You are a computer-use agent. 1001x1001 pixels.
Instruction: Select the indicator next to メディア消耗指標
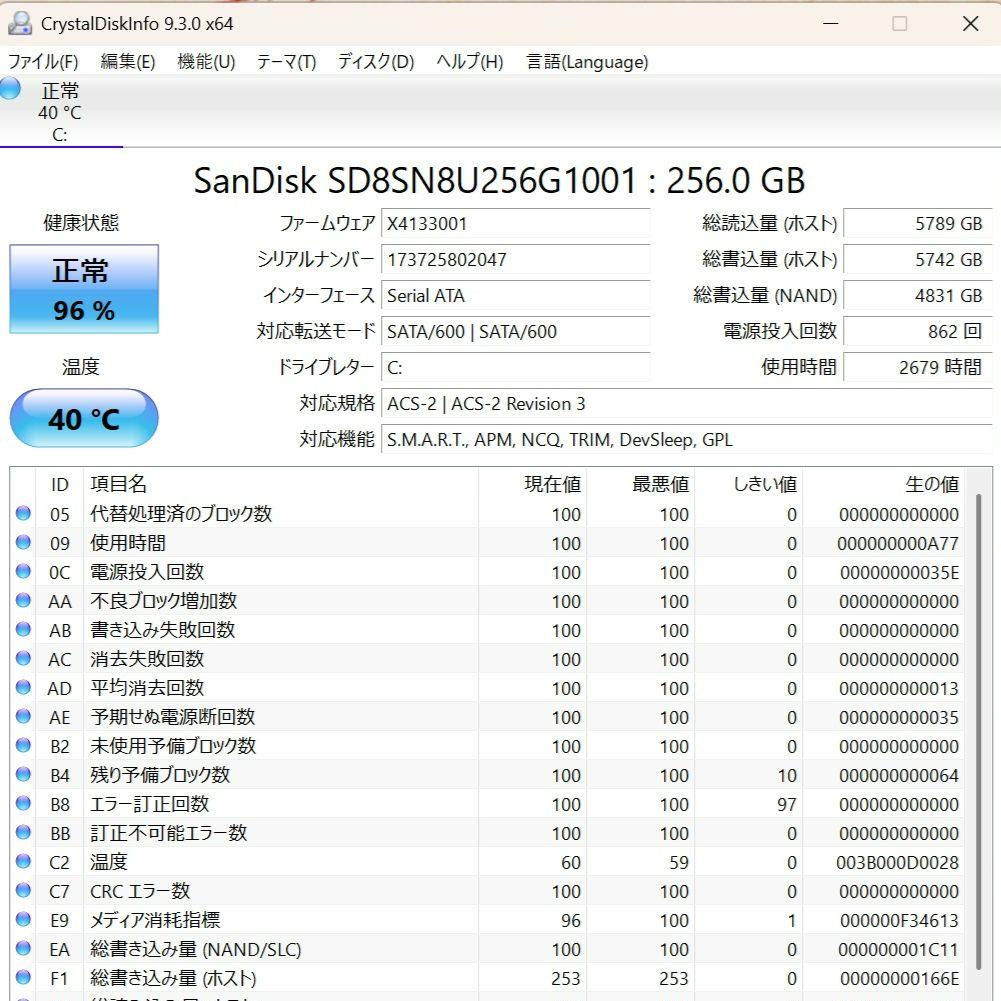[25, 920]
